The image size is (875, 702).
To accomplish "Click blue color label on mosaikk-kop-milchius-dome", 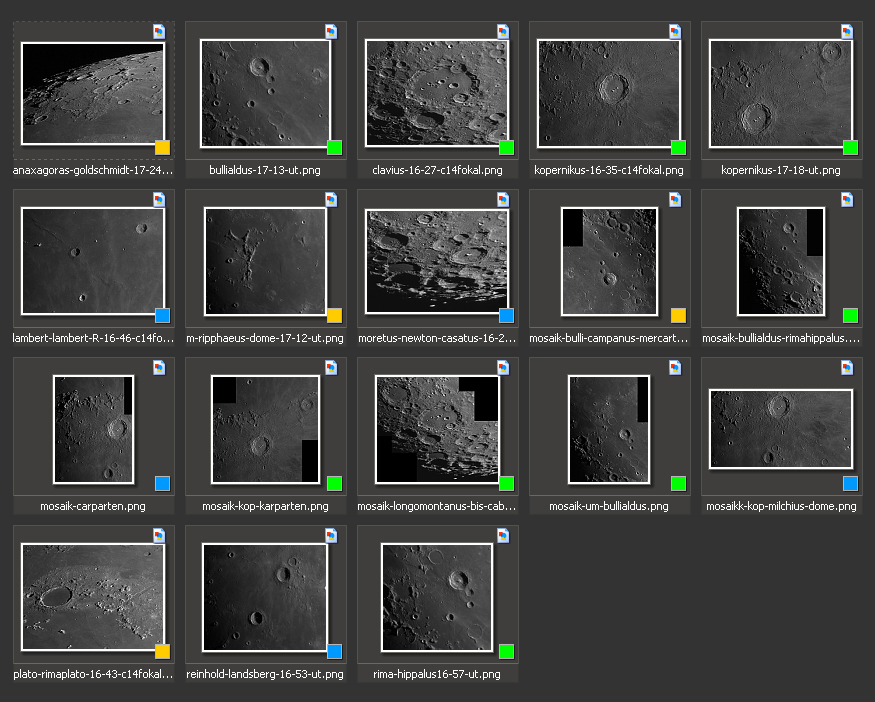I will tap(851, 484).
